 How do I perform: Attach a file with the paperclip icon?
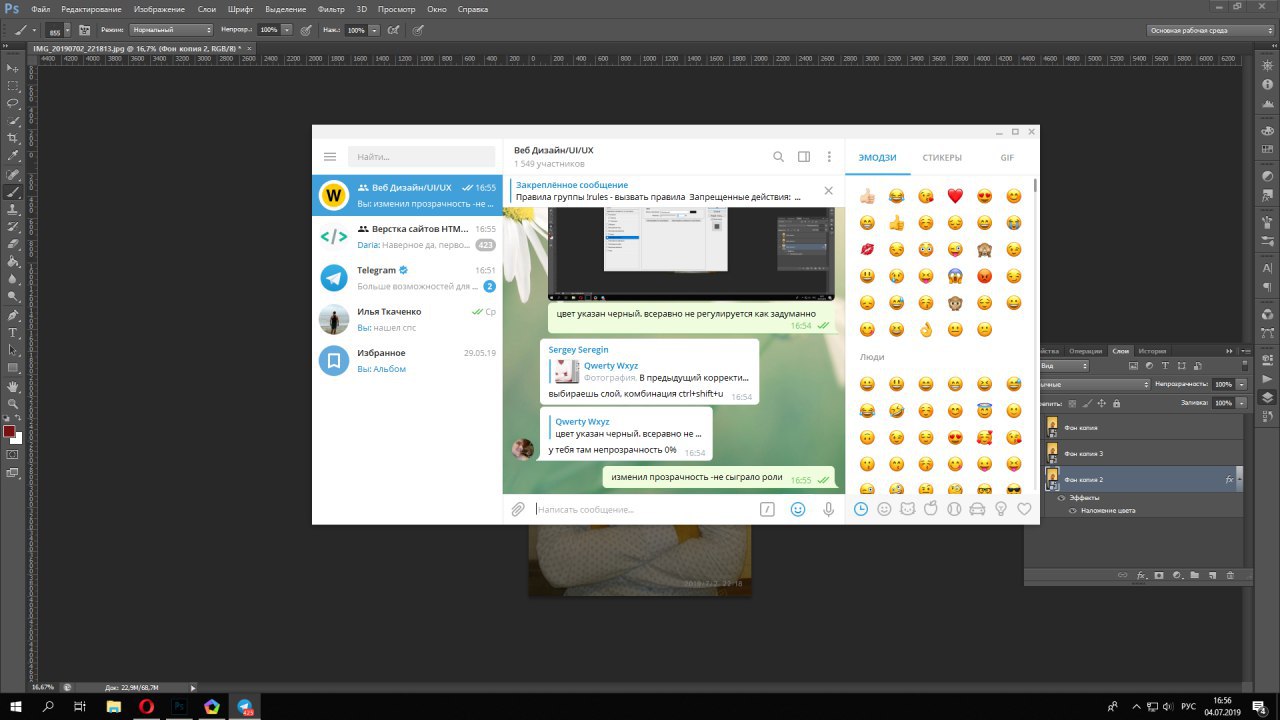click(518, 509)
